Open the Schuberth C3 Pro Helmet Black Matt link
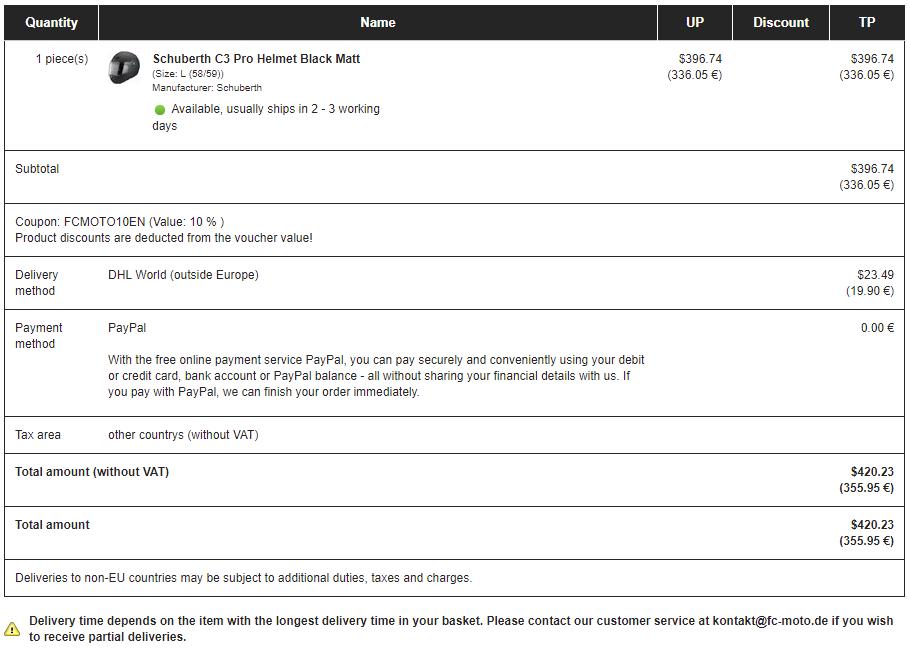This screenshot has height=652, width=910. (256, 59)
